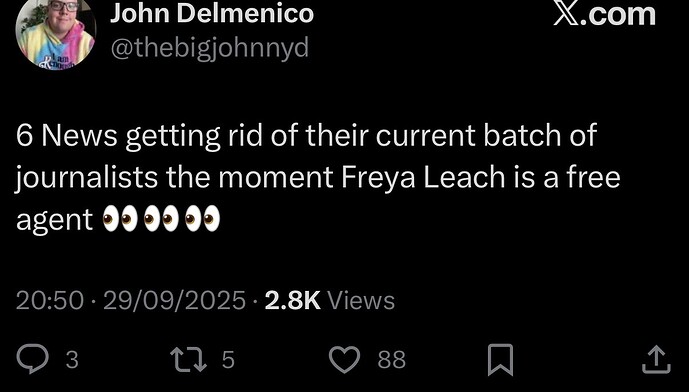This screenshot has height=392, width=689.
Task: Open the reply comment icon
Action: [x=33, y=359]
